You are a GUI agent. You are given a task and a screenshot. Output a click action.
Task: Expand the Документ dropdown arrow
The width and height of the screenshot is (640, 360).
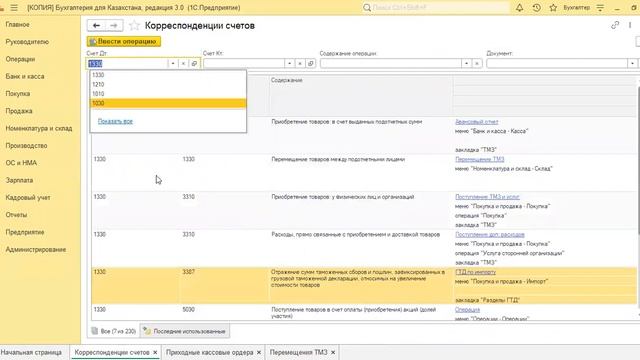click(632, 64)
